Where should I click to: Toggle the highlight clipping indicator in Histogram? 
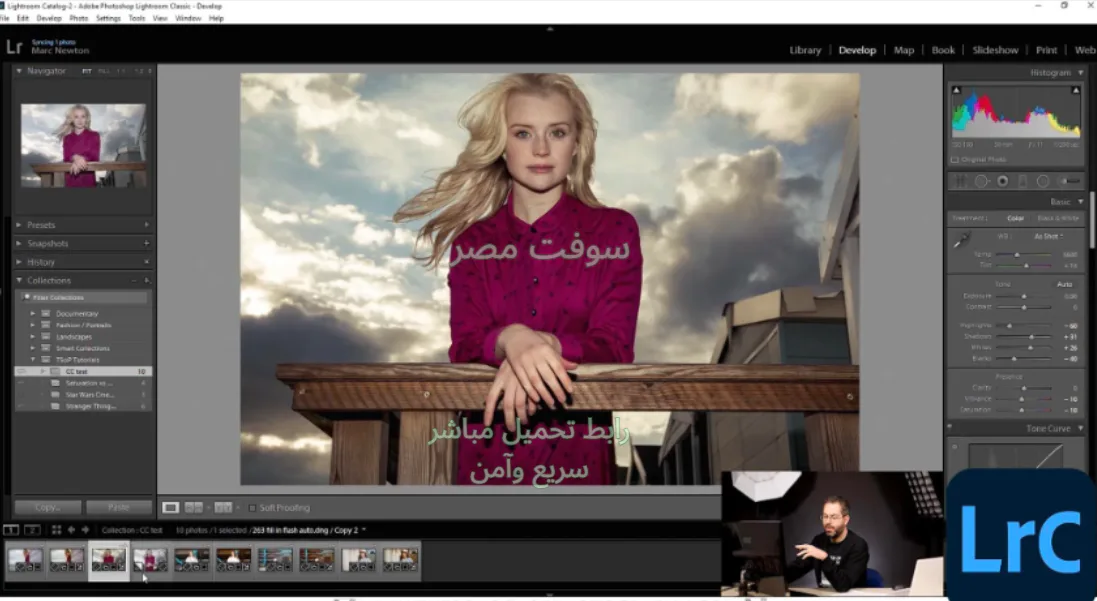(x=1075, y=90)
